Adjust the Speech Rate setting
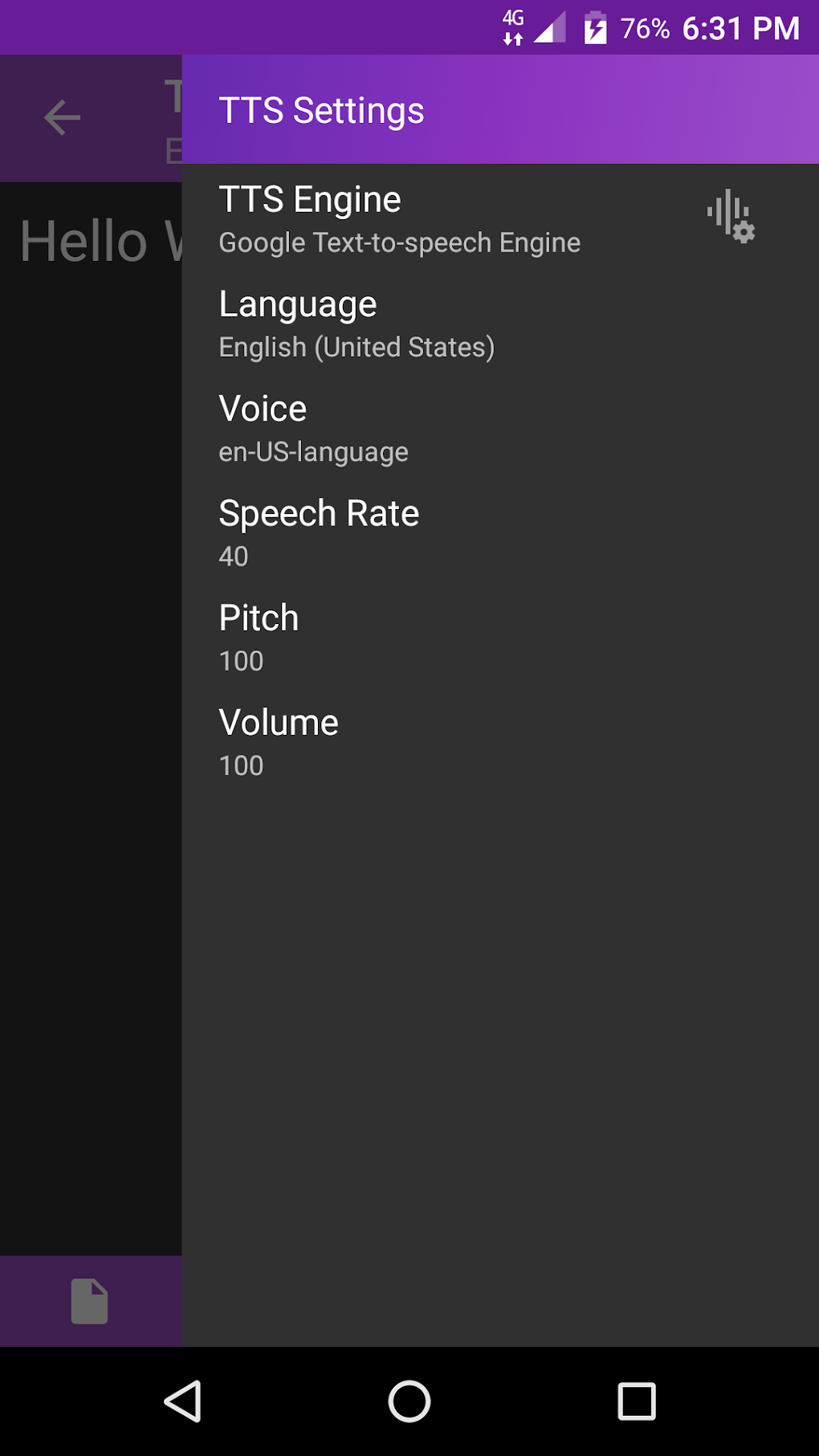The image size is (819, 1456). click(x=319, y=513)
